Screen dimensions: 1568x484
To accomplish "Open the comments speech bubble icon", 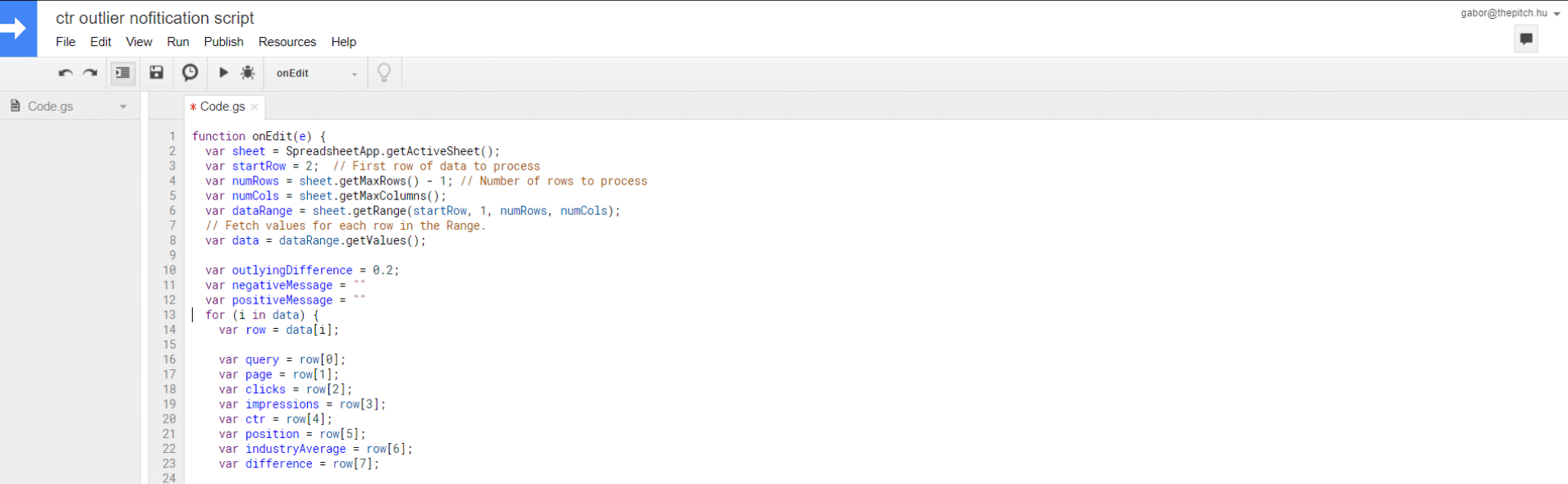I will pos(1526,39).
